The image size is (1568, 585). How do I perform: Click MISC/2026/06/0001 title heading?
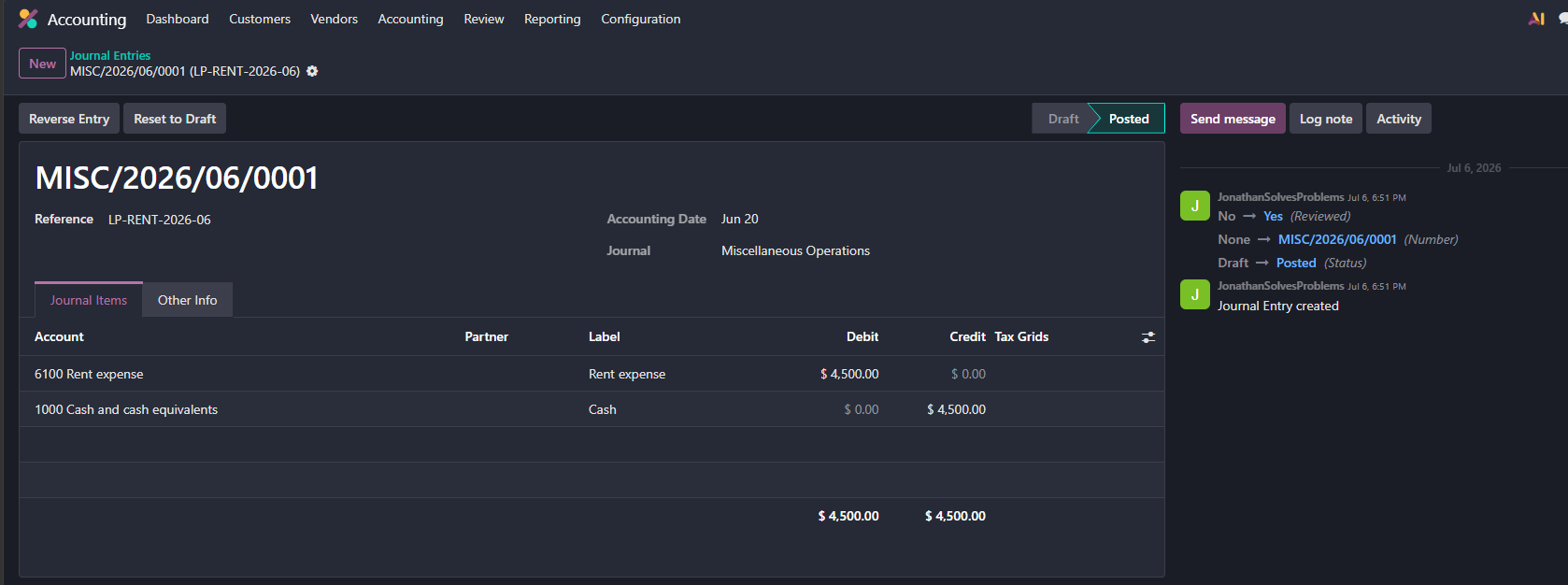tap(177, 178)
